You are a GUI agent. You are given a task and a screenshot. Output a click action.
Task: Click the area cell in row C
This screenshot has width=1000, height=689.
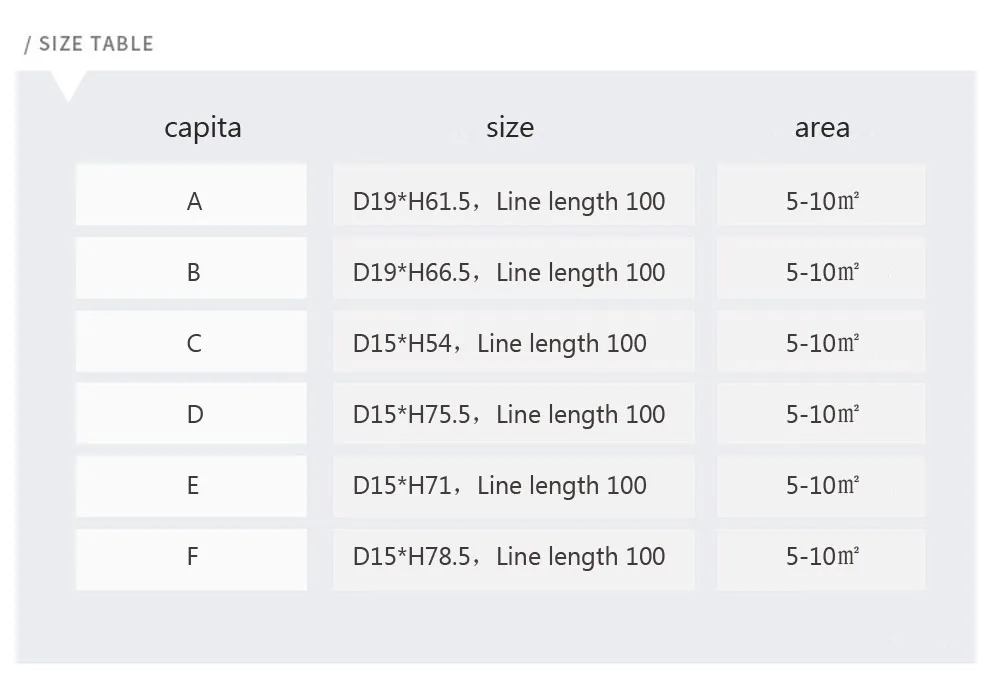pos(822,343)
